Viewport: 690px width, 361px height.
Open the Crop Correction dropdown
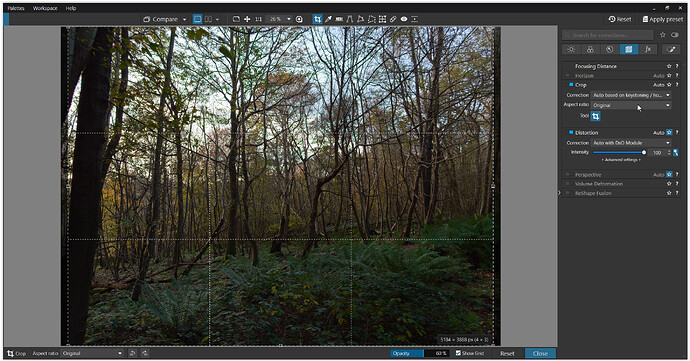[631, 95]
